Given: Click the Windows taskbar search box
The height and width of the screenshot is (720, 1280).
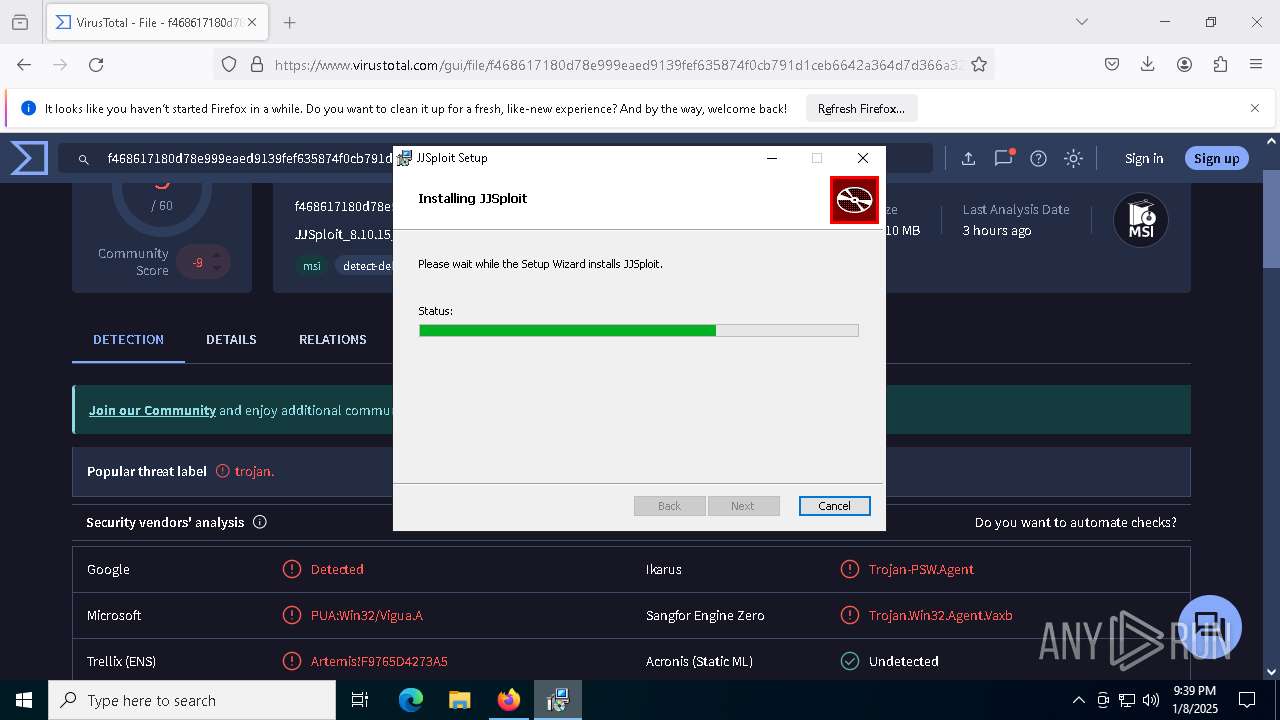Looking at the screenshot, I should (192, 700).
